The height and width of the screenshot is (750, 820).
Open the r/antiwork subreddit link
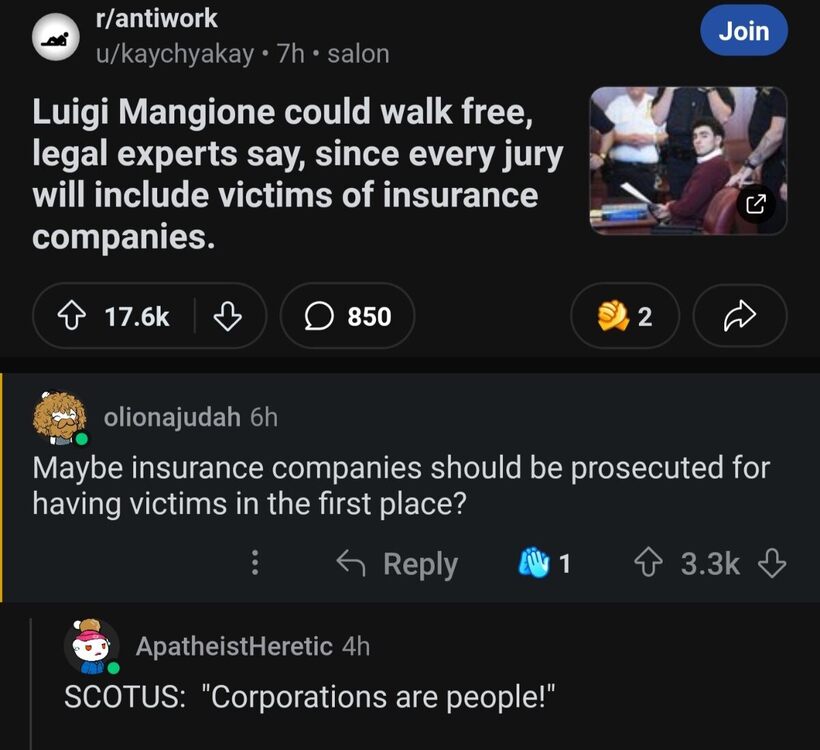click(155, 19)
